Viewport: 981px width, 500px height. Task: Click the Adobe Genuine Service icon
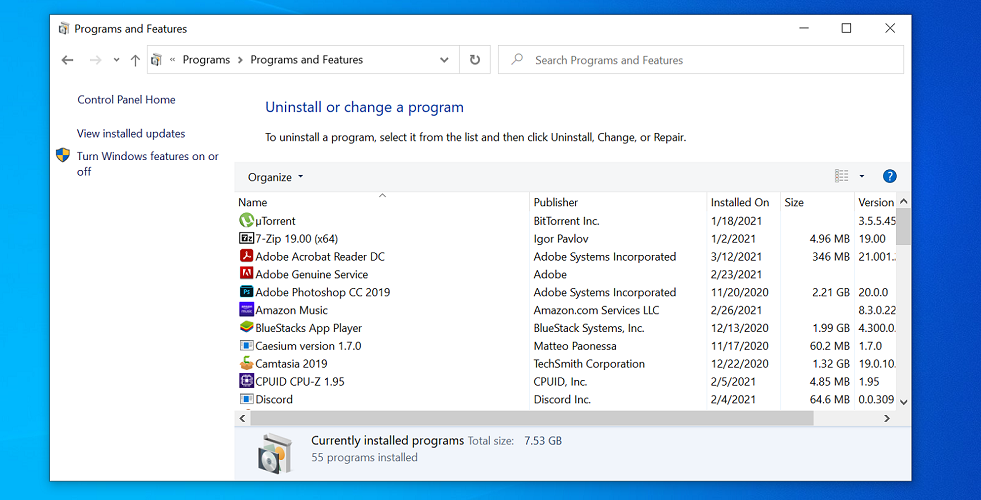(x=247, y=273)
